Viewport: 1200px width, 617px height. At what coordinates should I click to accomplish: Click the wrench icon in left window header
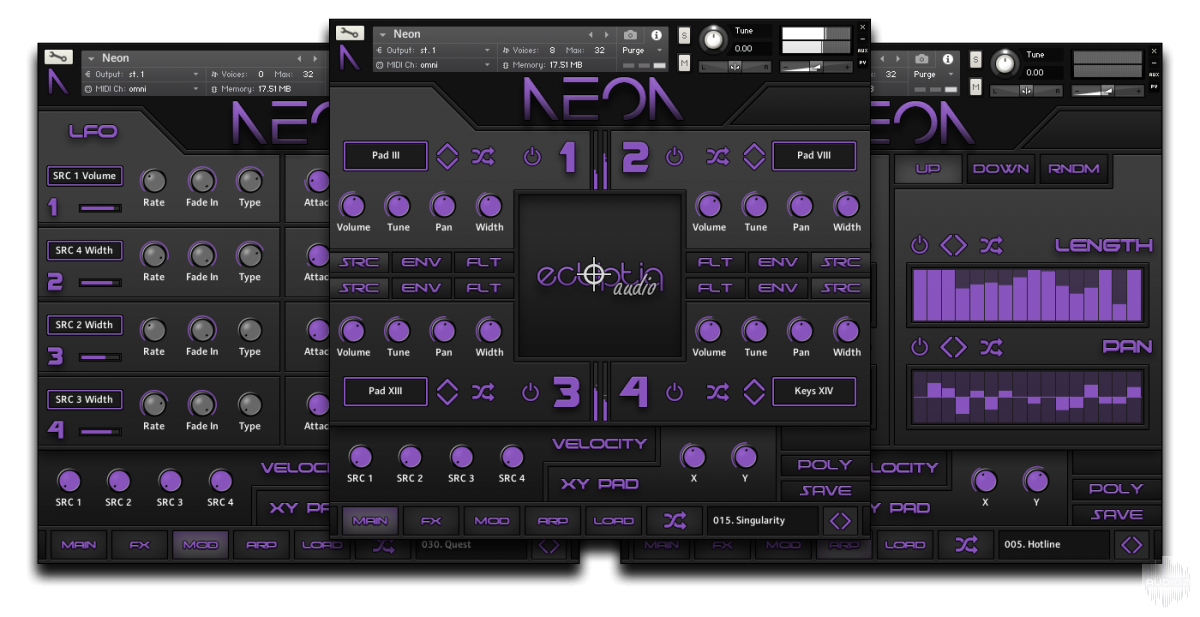coord(57,56)
